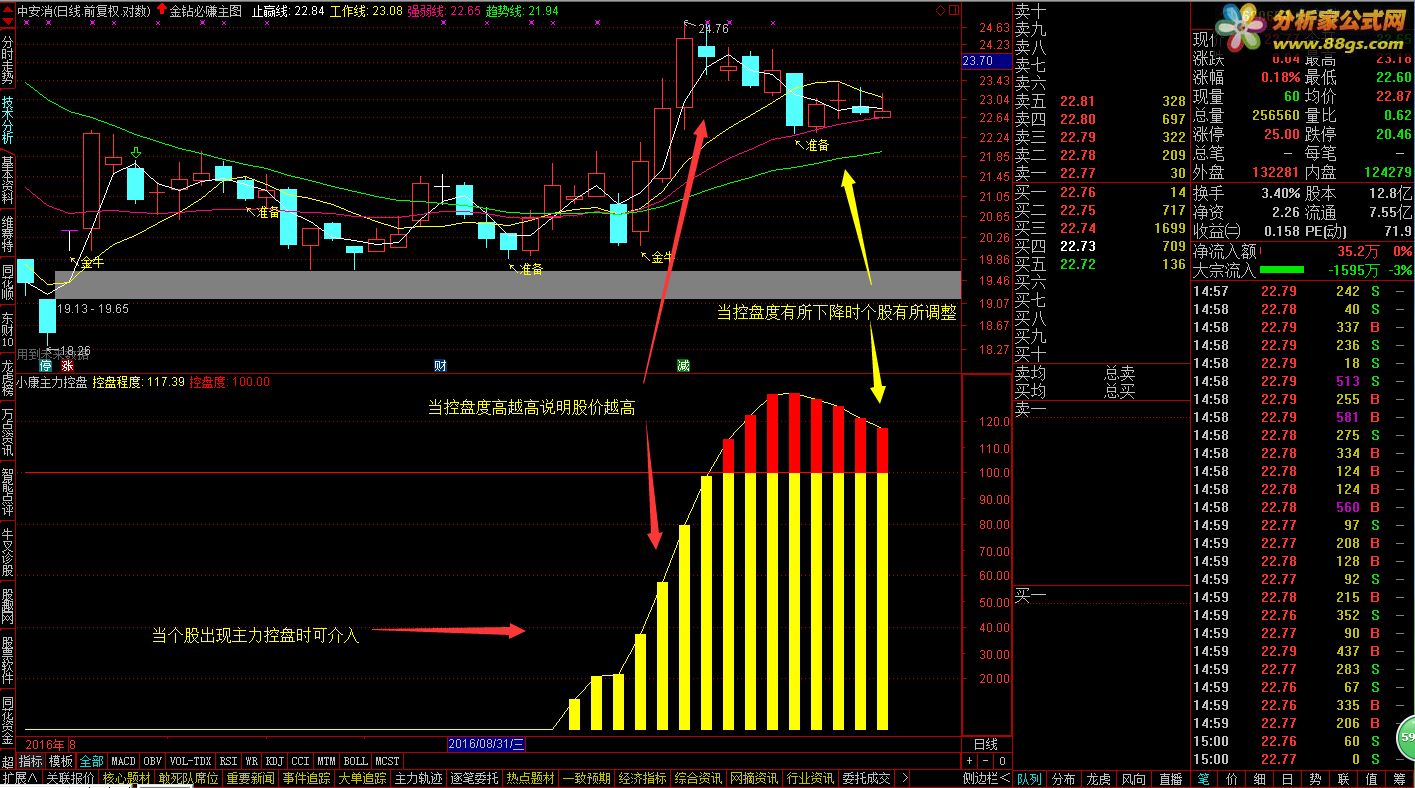Click the green down-arrow signal on candlestick
The height and width of the screenshot is (788, 1415).
pos(135,153)
